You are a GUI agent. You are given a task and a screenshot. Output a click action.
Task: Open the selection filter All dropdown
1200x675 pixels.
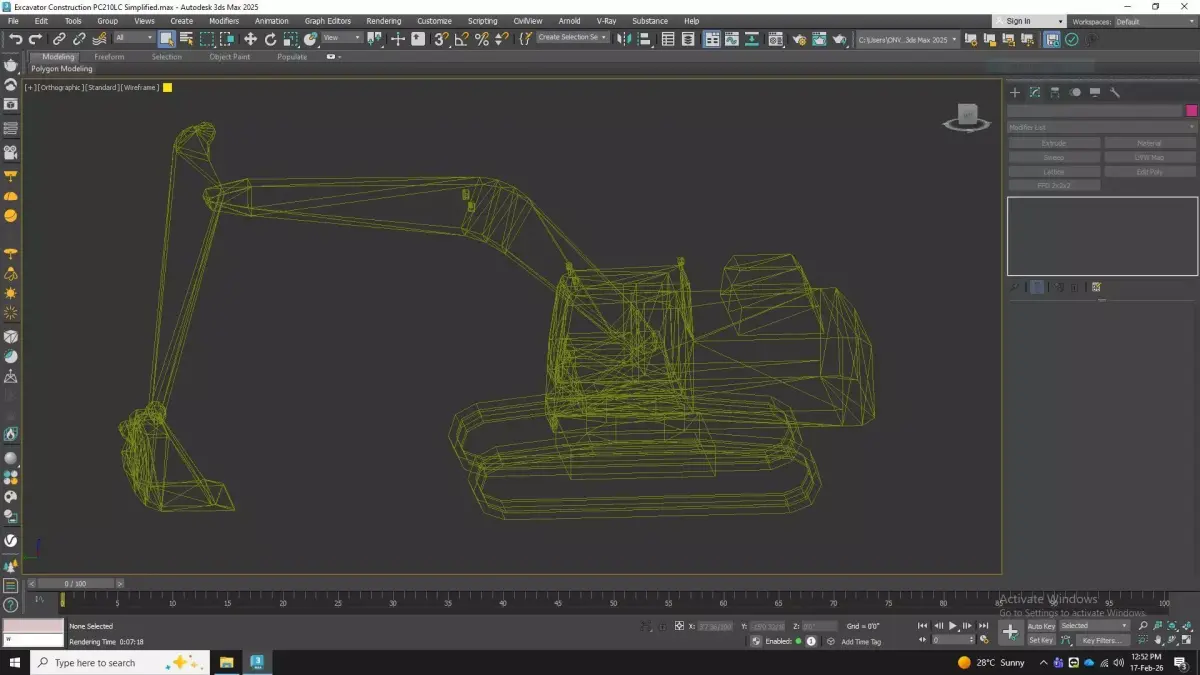134,39
